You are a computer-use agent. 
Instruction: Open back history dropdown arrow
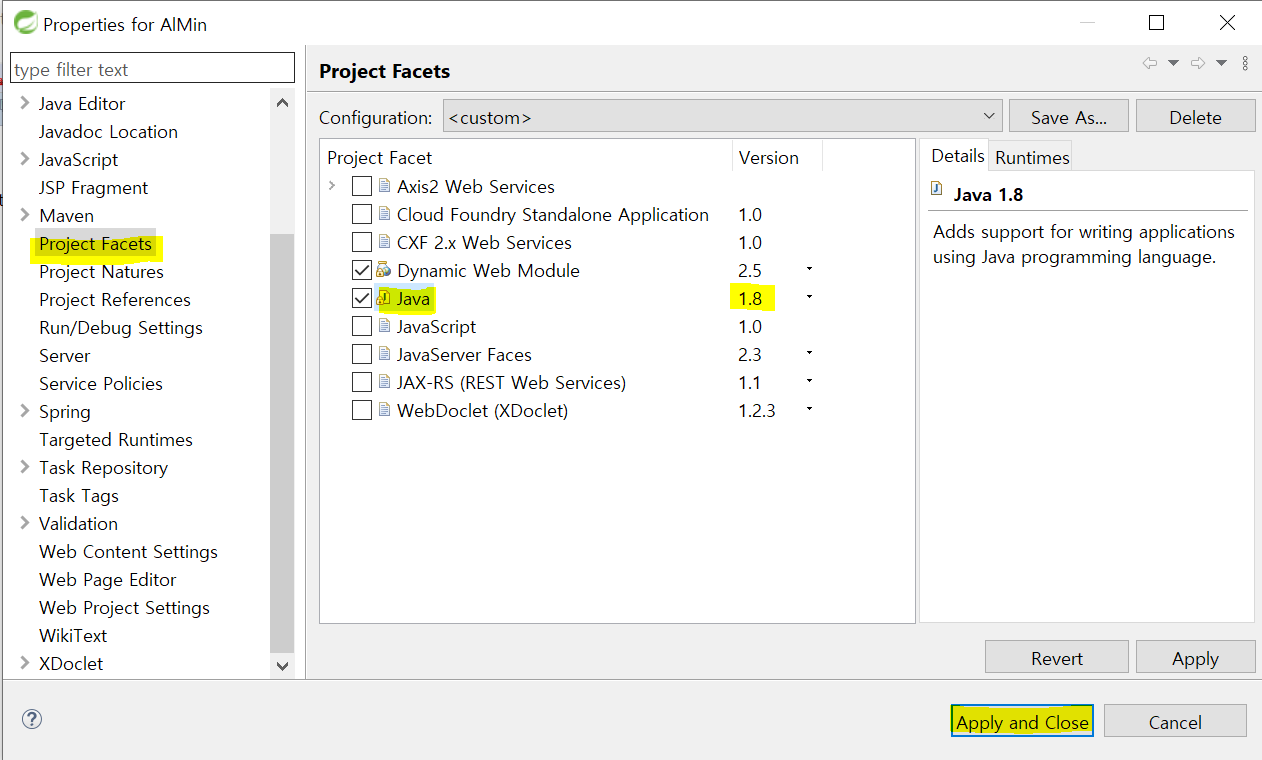[1173, 63]
